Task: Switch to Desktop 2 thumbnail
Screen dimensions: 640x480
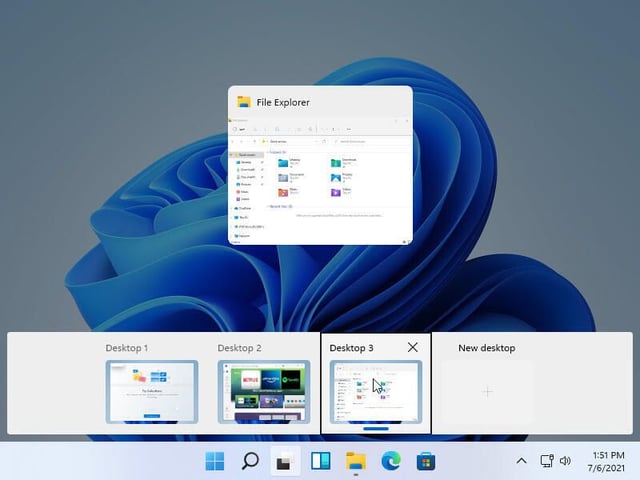Action: 264,392
